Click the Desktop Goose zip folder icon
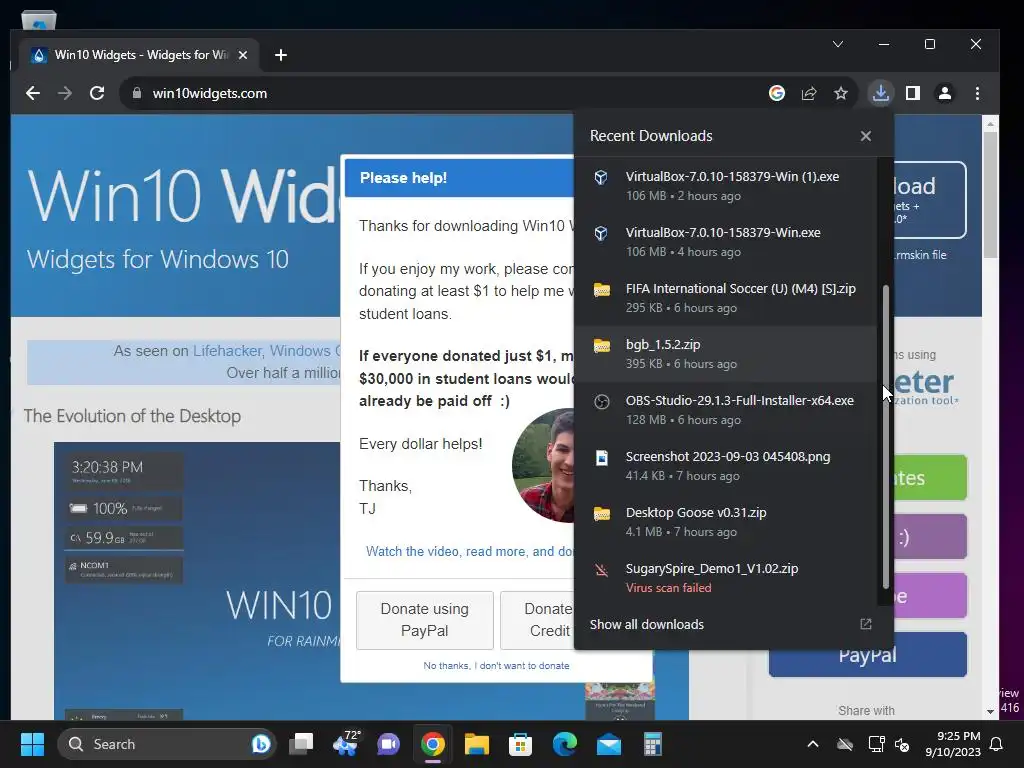1024x768 pixels. 601,514
